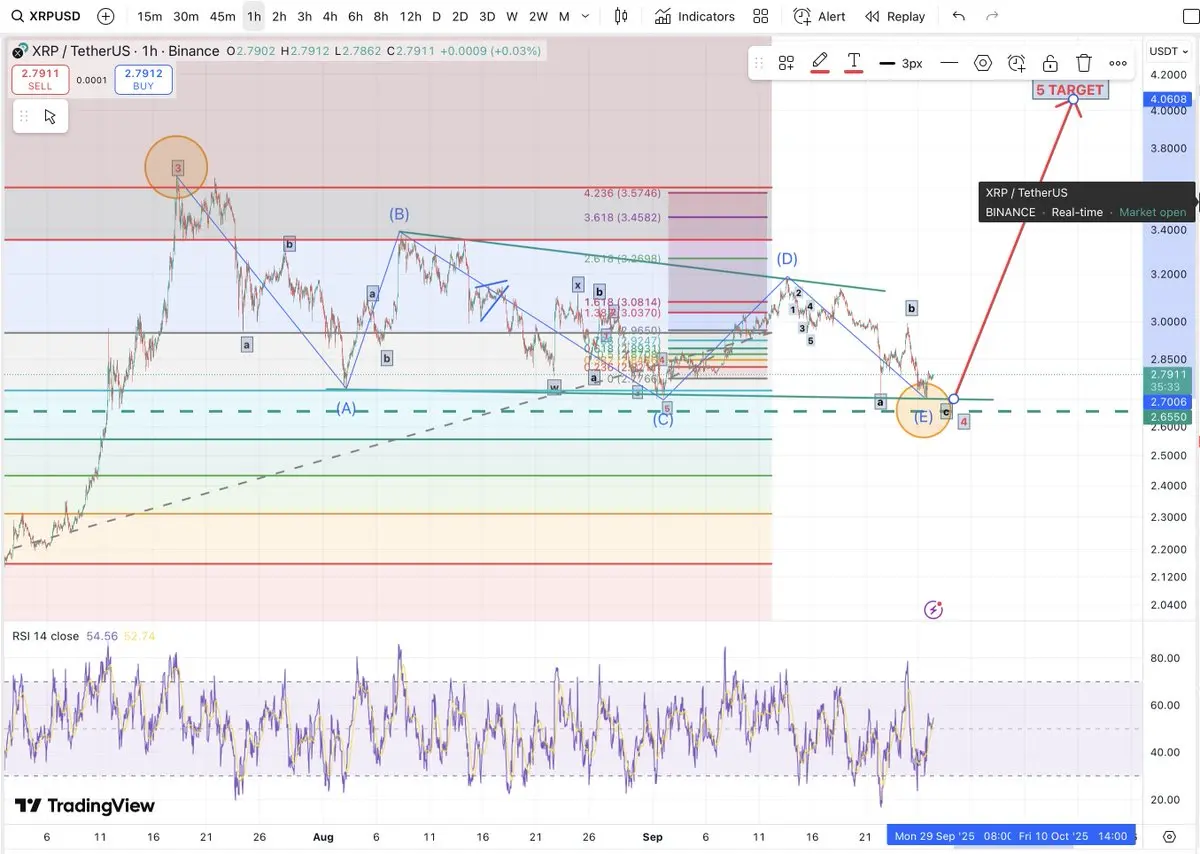
Task: Switch chart to 6h timeframe
Action: click(355, 16)
